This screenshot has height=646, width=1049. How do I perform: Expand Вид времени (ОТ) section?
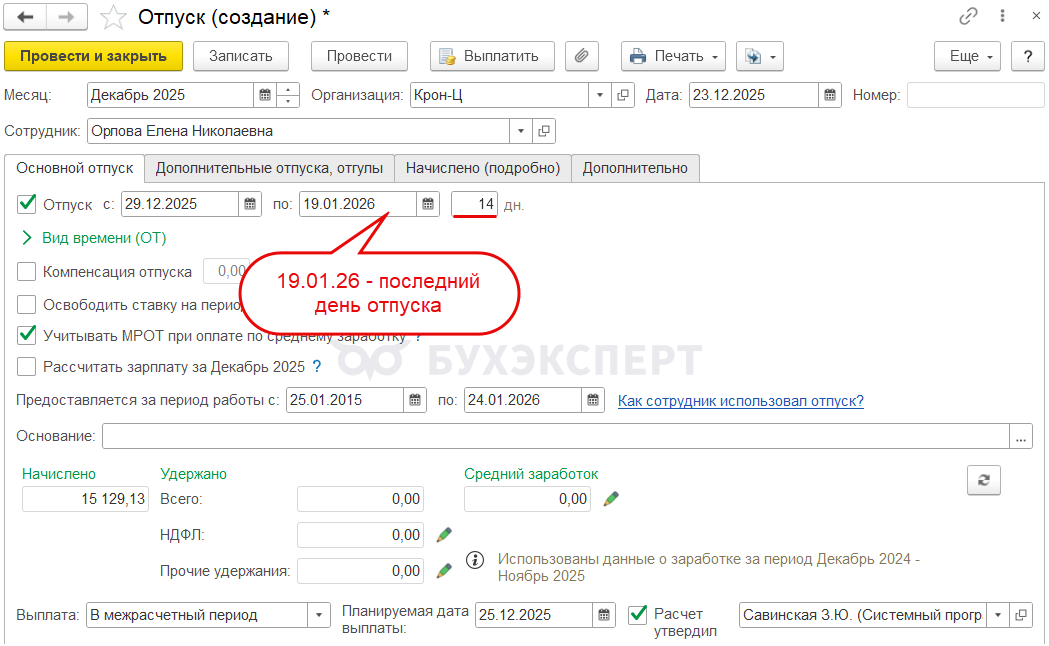pos(94,238)
